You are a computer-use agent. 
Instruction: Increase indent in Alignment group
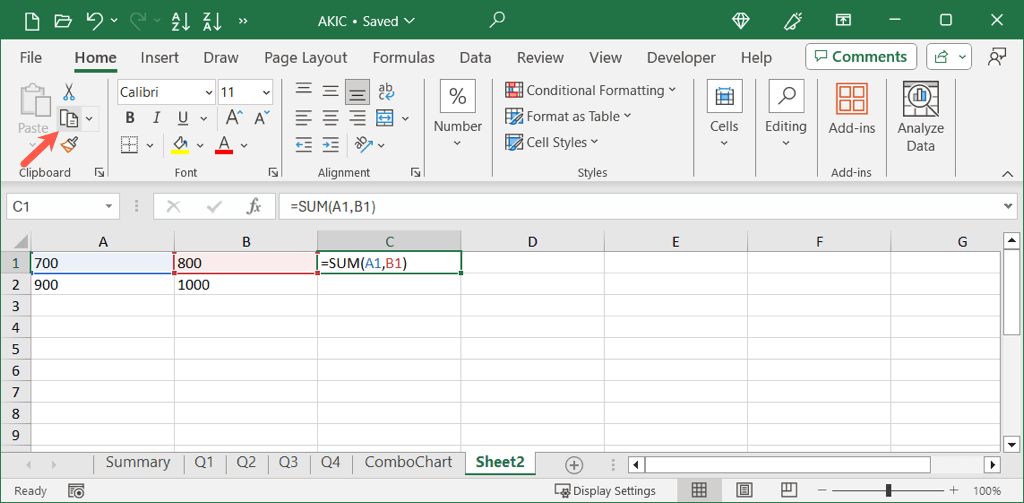tap(331, 144)
